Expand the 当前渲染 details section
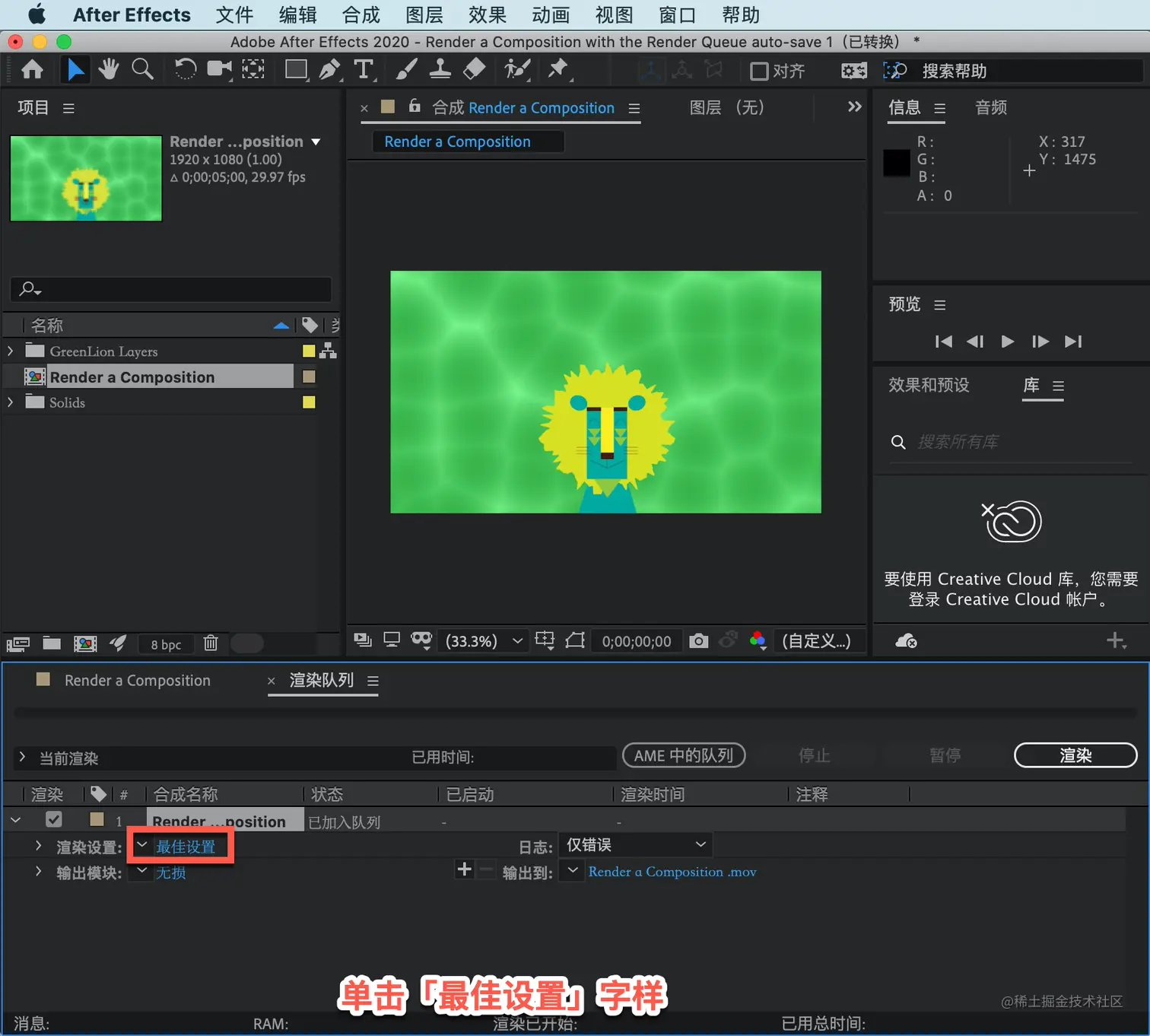The image size is (1150, 1036). coord(22,757)
